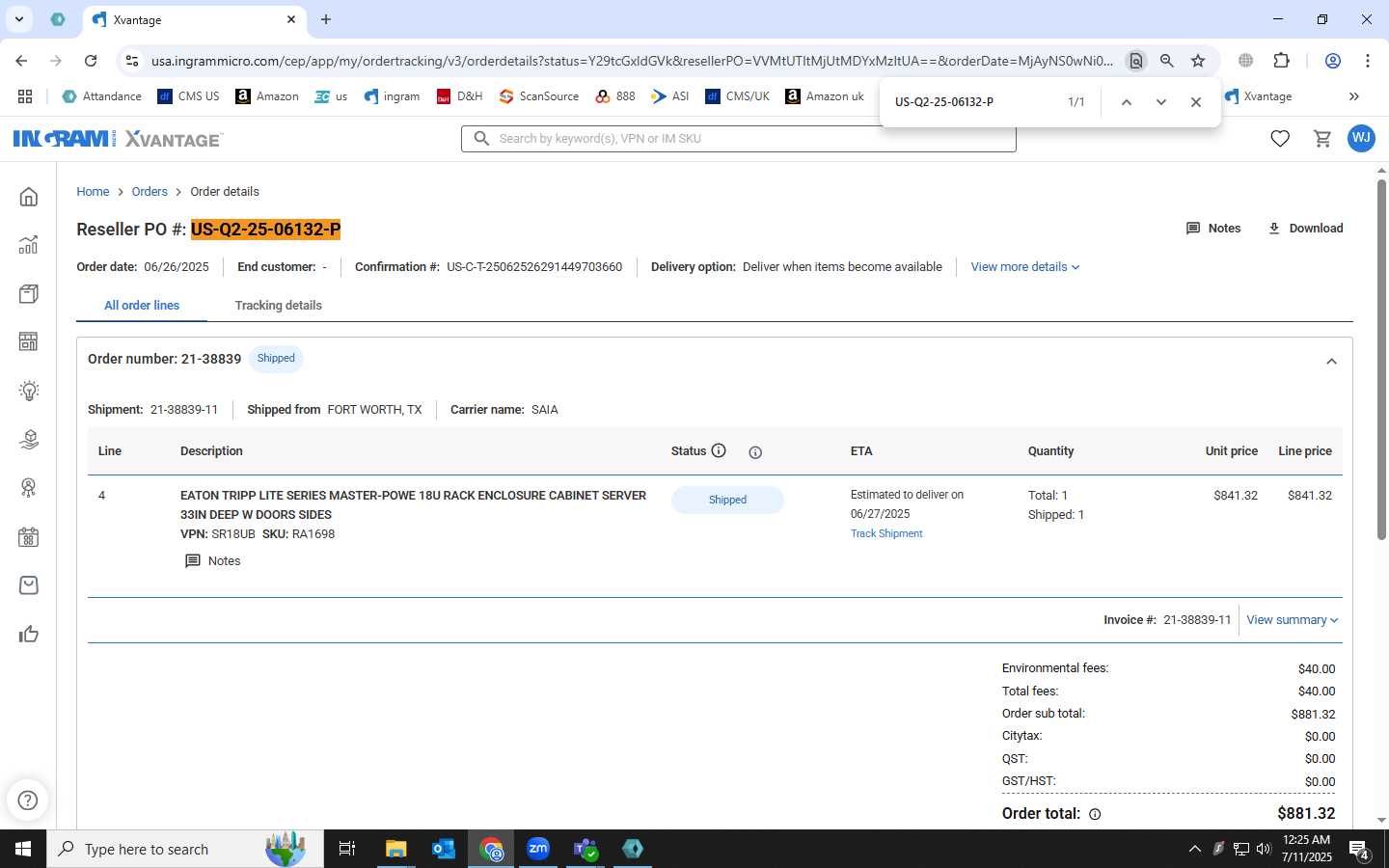Click Orders breadcrumb link
Screen dimensions: 1389x868
150,192
